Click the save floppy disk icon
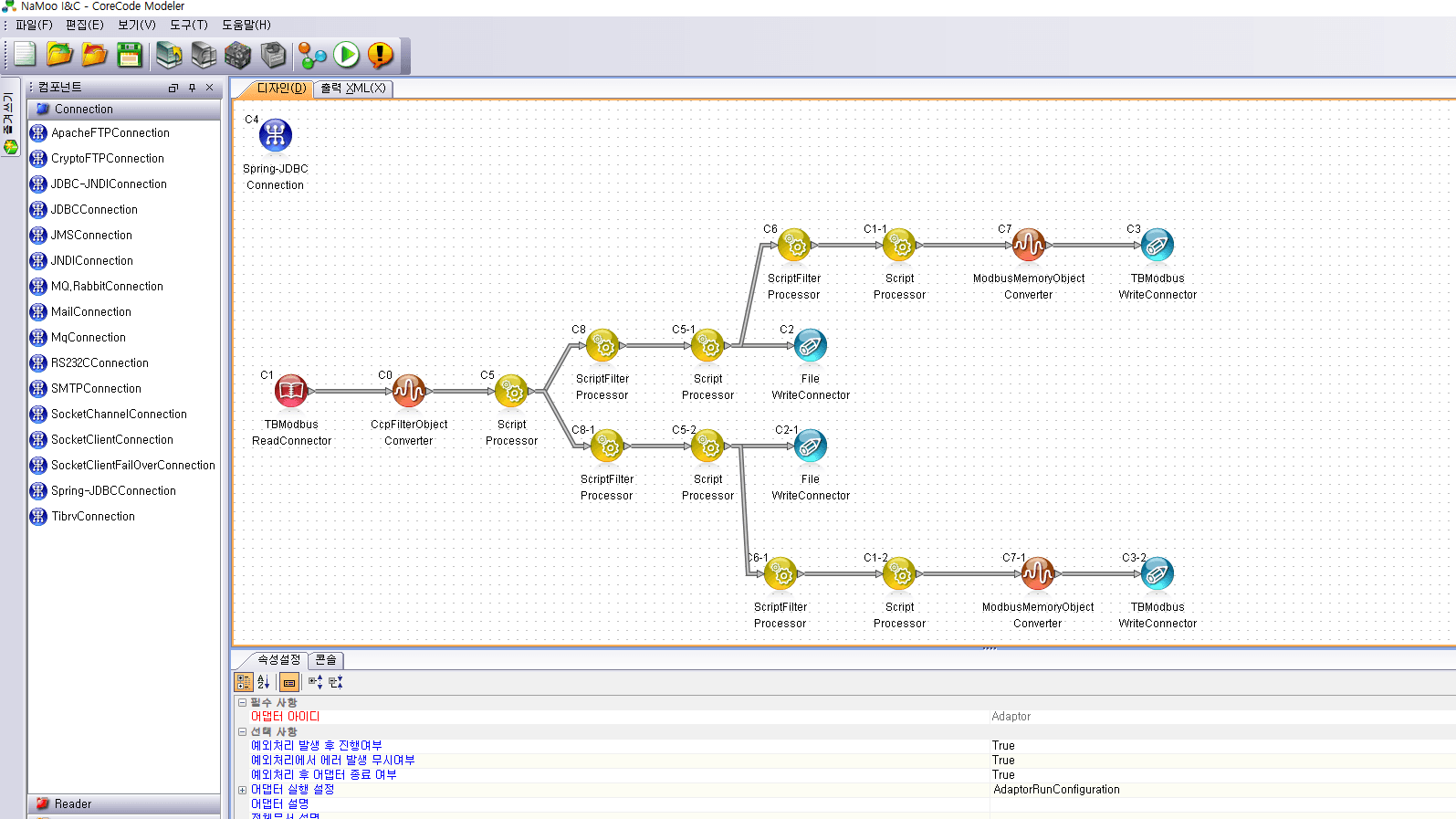Screen dimensions: 1456x819 point(130,56)
